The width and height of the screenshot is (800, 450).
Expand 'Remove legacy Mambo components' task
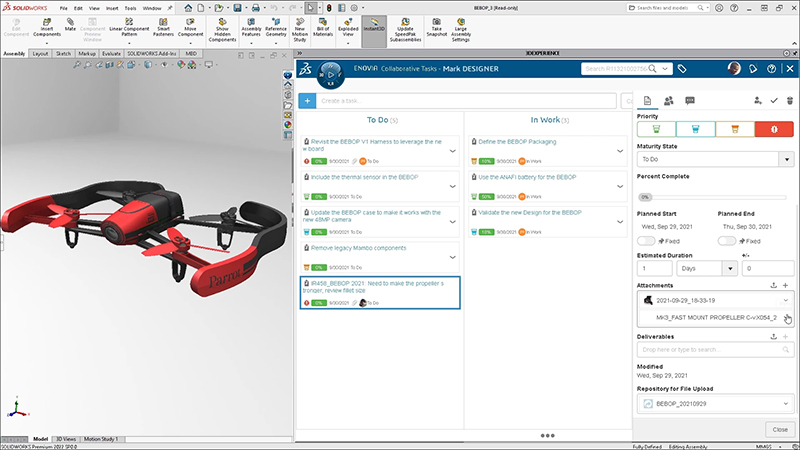pyautogui.click(x=453, y=257)
